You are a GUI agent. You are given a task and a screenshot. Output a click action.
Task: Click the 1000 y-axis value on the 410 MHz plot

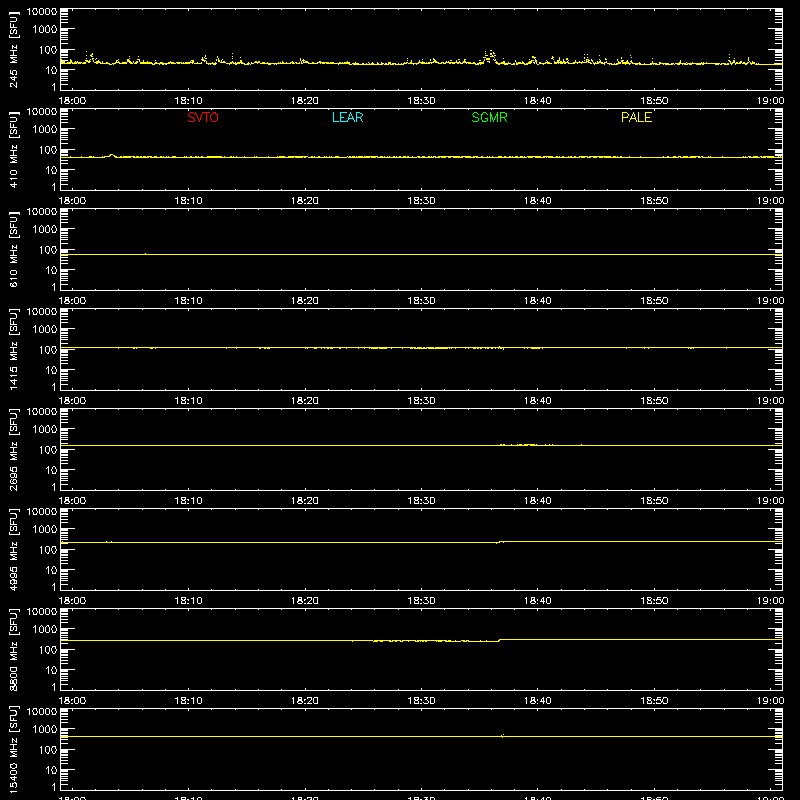(x=45, y=130)
